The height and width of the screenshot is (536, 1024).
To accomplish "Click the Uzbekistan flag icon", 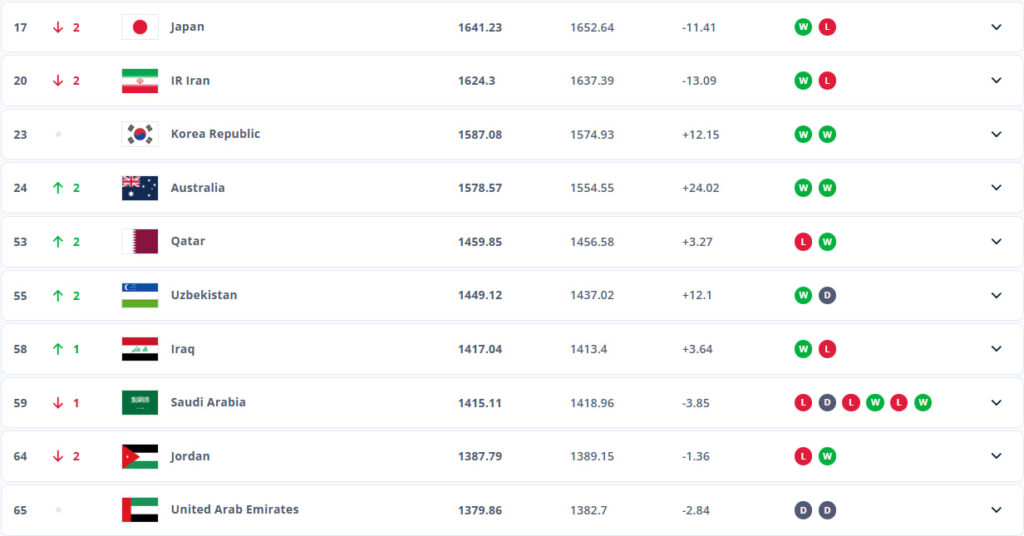I will coord(140,295).
